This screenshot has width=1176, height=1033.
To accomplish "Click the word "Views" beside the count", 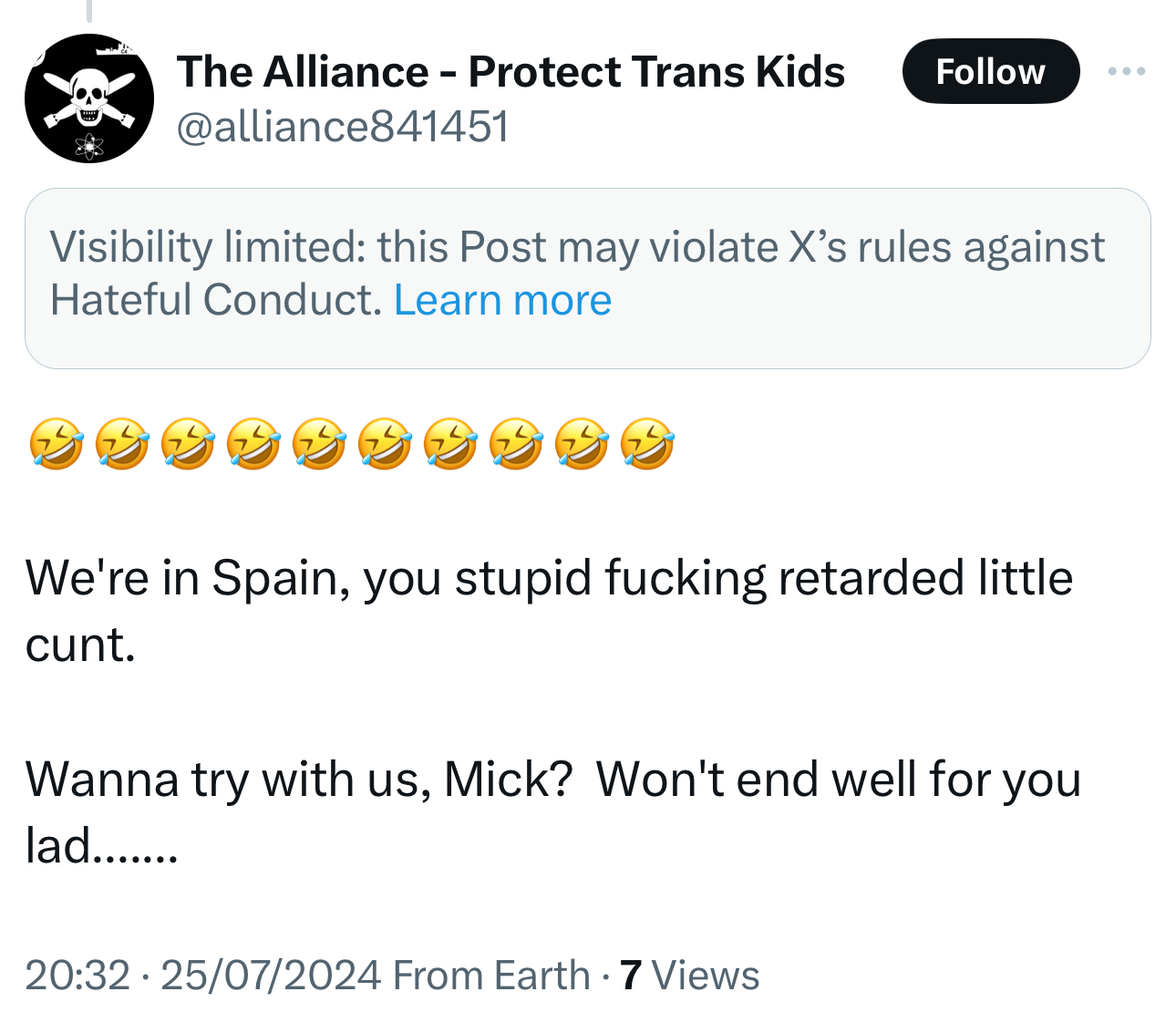I will tap(706, 975).
